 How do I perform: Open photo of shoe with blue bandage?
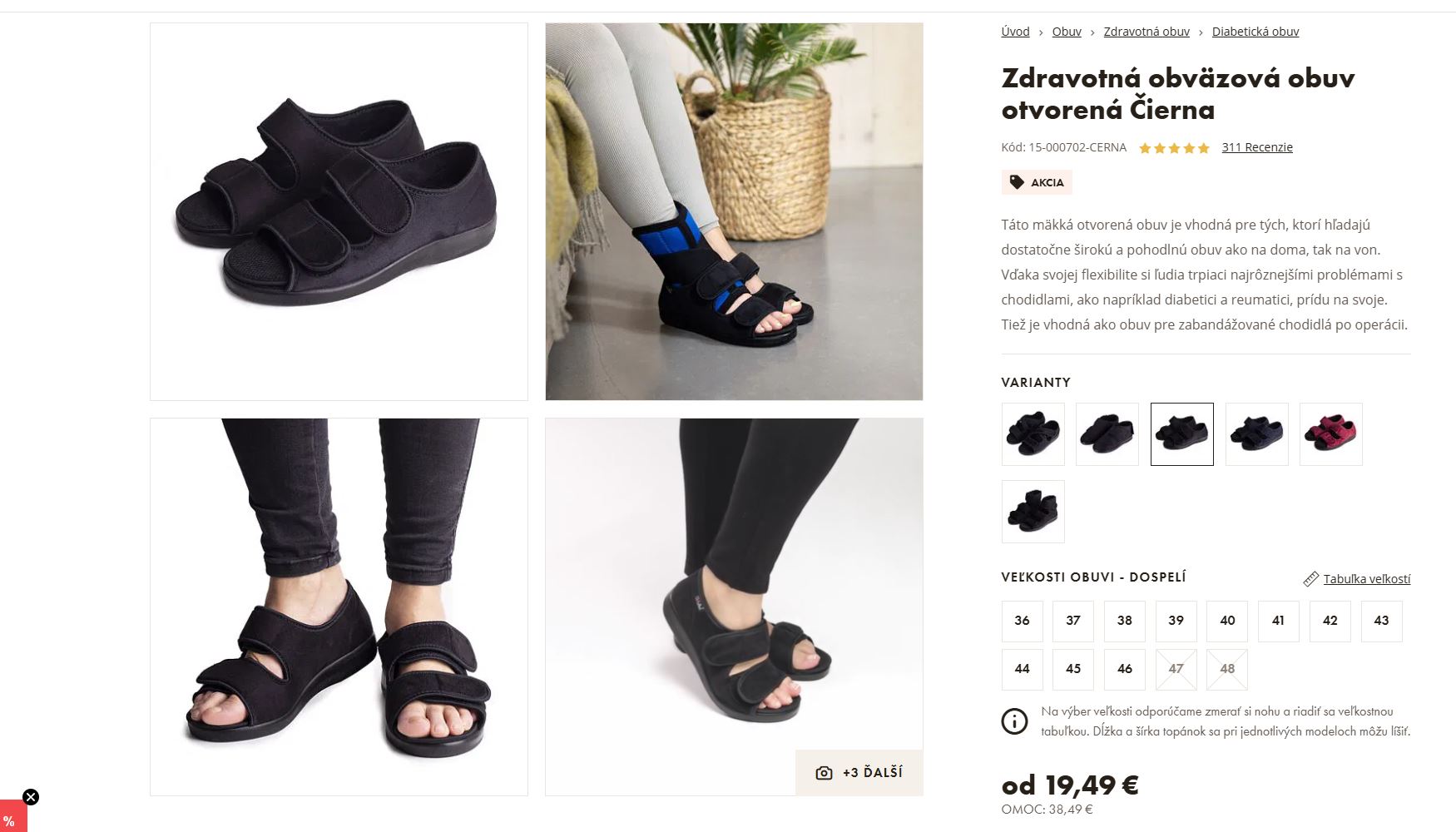[734, 211]
